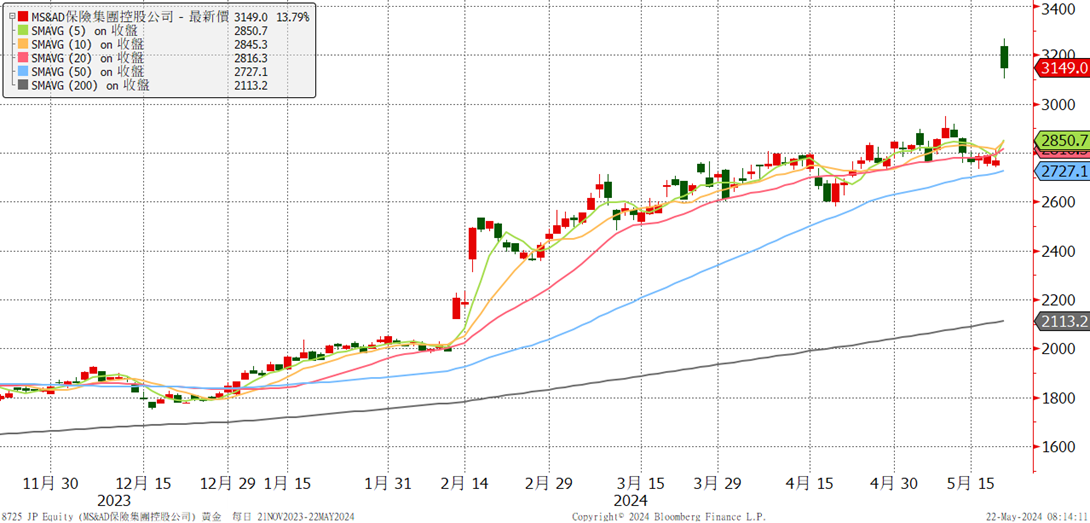Click the 13.79% change value in legend
Screen dimensions: 1090x523
click(x=293, y=15)
